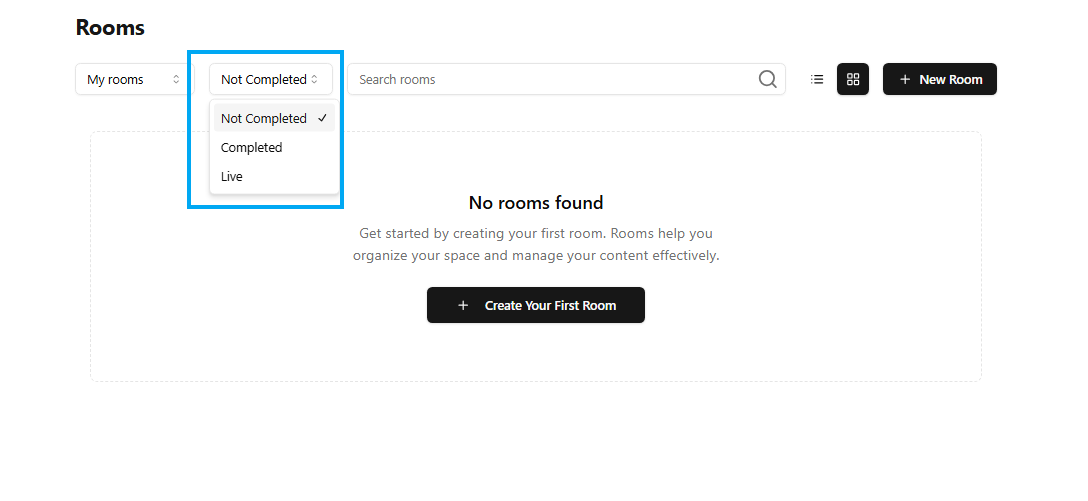Choose Completed from the status list
This screenshot has height=501, width=1088.
252,147
